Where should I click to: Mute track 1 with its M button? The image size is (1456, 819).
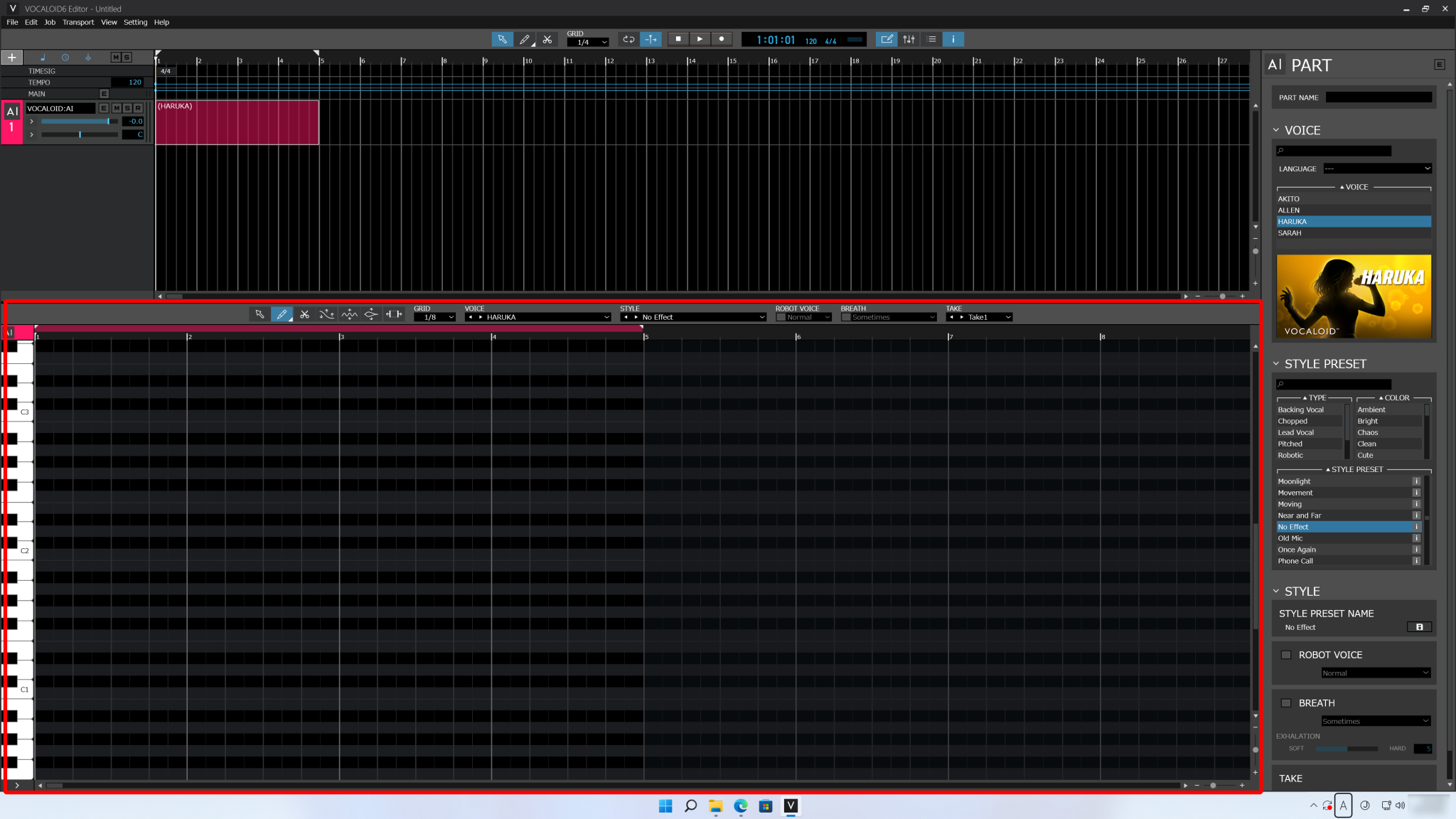pos(117,108)
